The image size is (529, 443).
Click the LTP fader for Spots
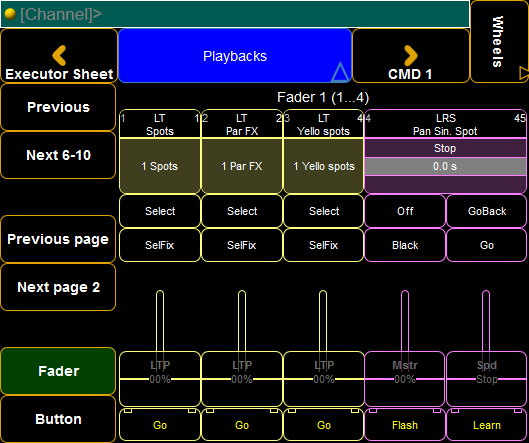(x=160, y=379)
